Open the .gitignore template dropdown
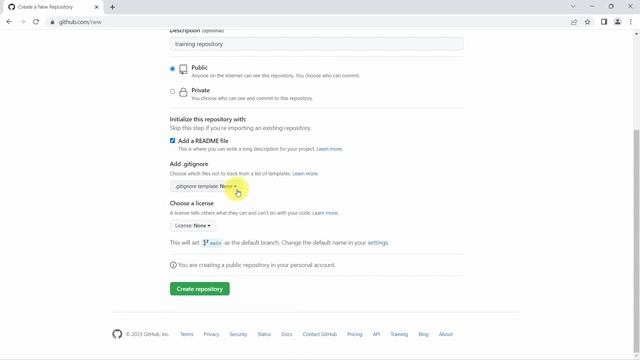This screenshot has width=640, height=360. [205, 186]
